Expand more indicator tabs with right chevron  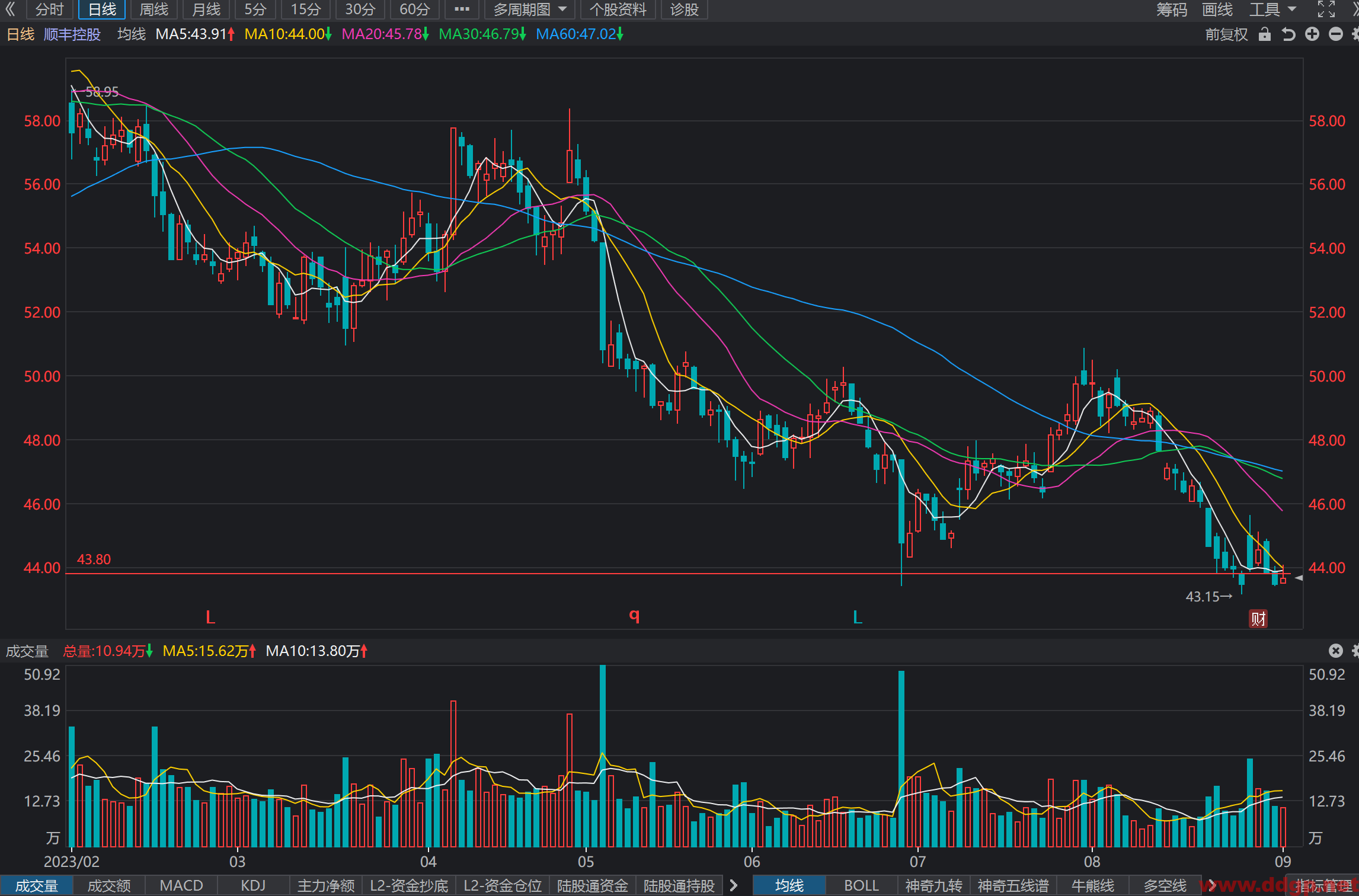(x=734, y=885)
